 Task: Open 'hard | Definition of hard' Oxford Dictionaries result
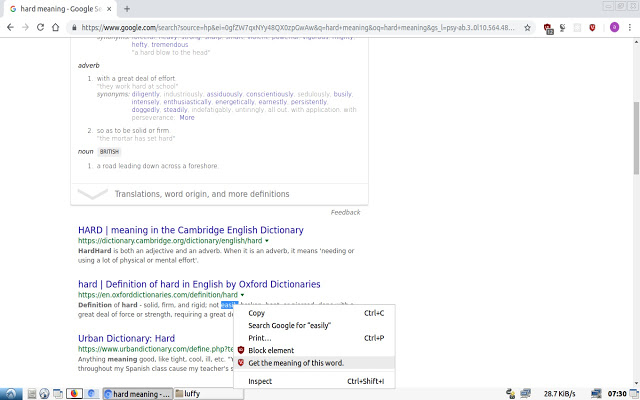[x=199, y=284]
